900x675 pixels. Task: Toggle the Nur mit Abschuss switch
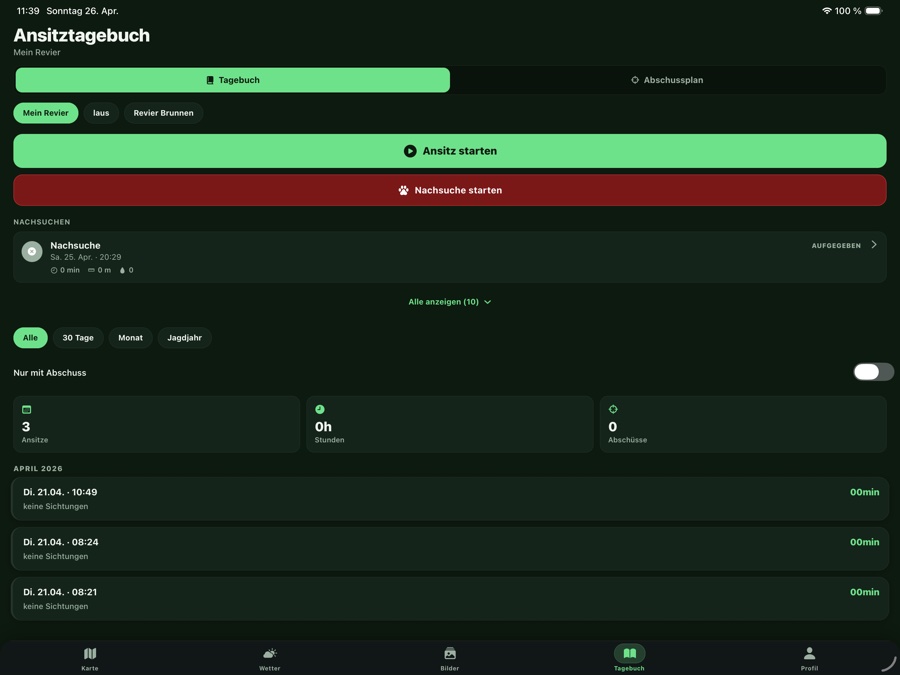point(873,372)
